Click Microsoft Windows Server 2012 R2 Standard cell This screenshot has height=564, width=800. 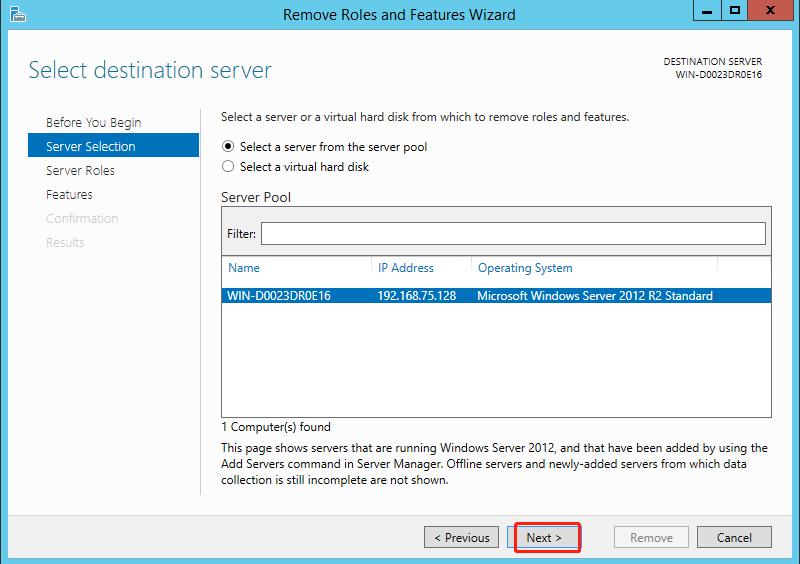pyautogui.click(x=595, y=296)
